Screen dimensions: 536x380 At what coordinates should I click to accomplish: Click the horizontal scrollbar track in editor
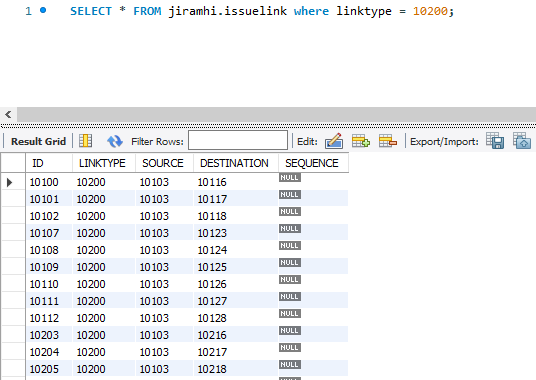pyautogui.click(x=276, y=114)
